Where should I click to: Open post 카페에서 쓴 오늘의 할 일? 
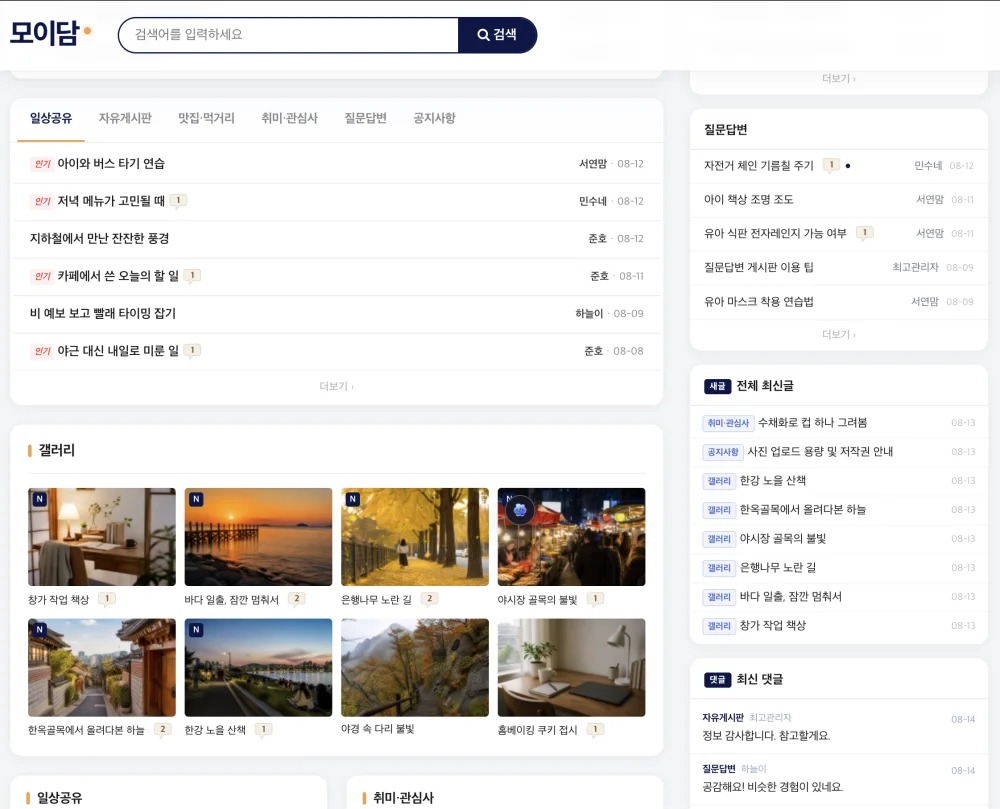(x=118, y=276)
